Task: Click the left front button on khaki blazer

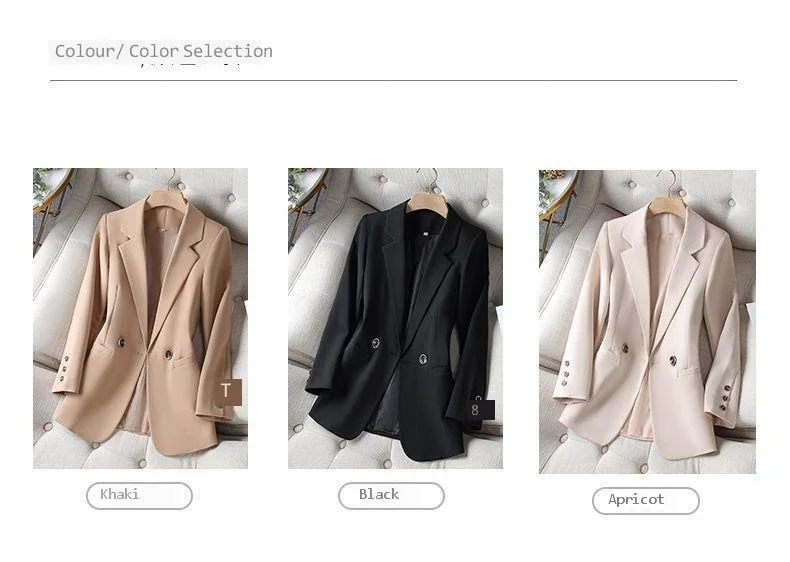Action: (122, 343)
